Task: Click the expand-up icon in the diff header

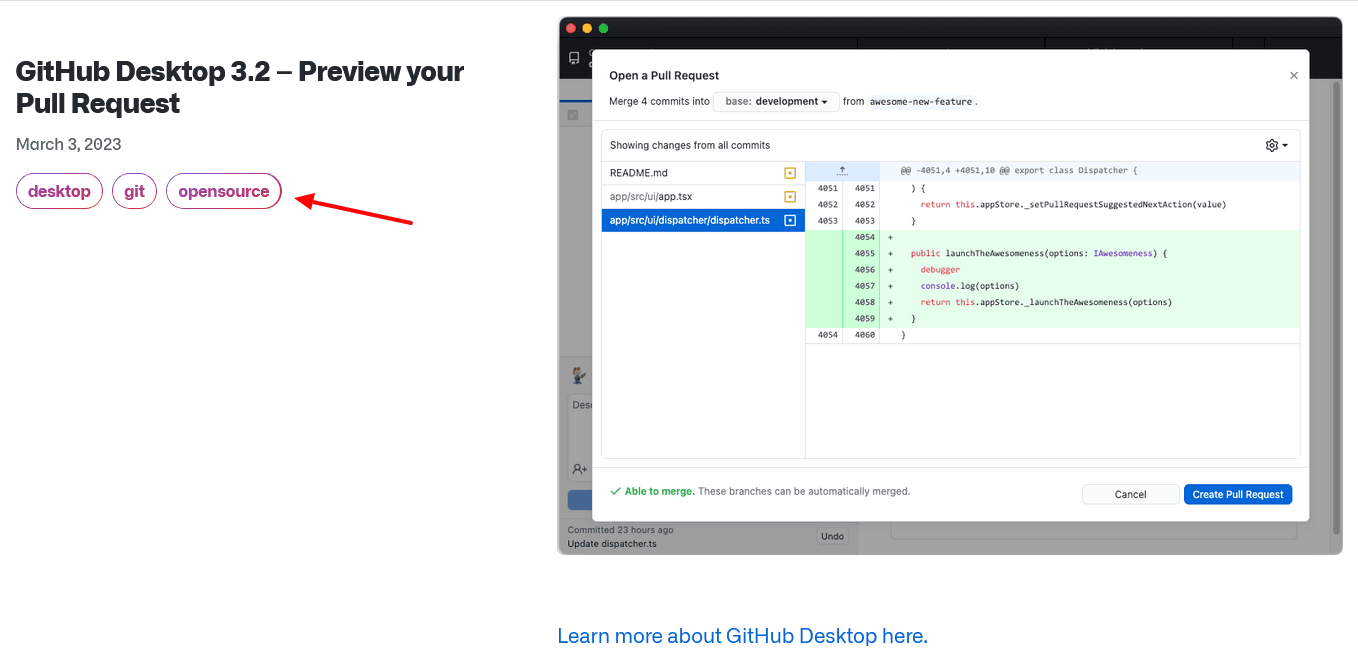Action: [842, 171]
